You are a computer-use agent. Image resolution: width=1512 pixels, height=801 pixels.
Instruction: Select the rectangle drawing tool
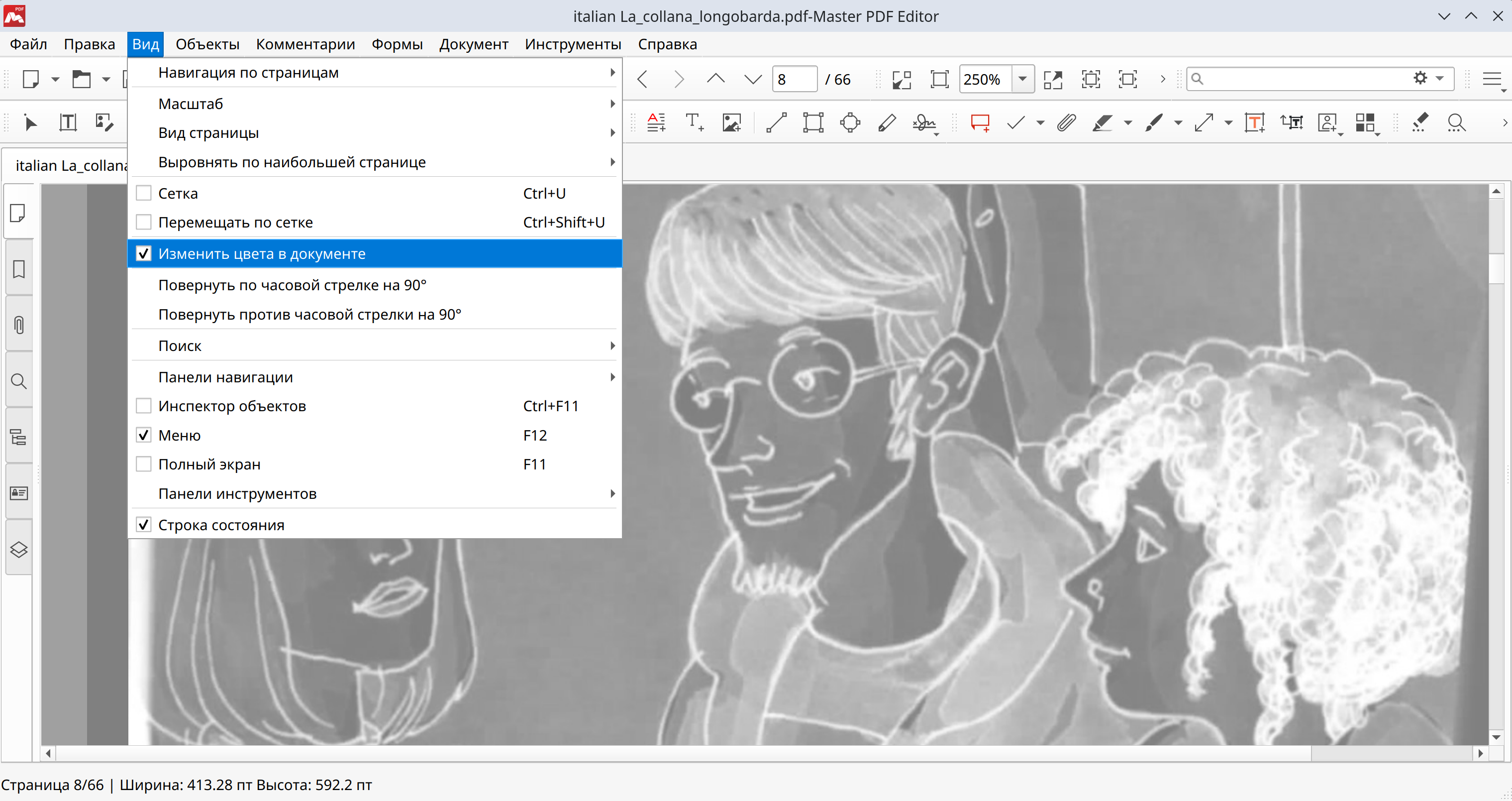tap(813, 123)
